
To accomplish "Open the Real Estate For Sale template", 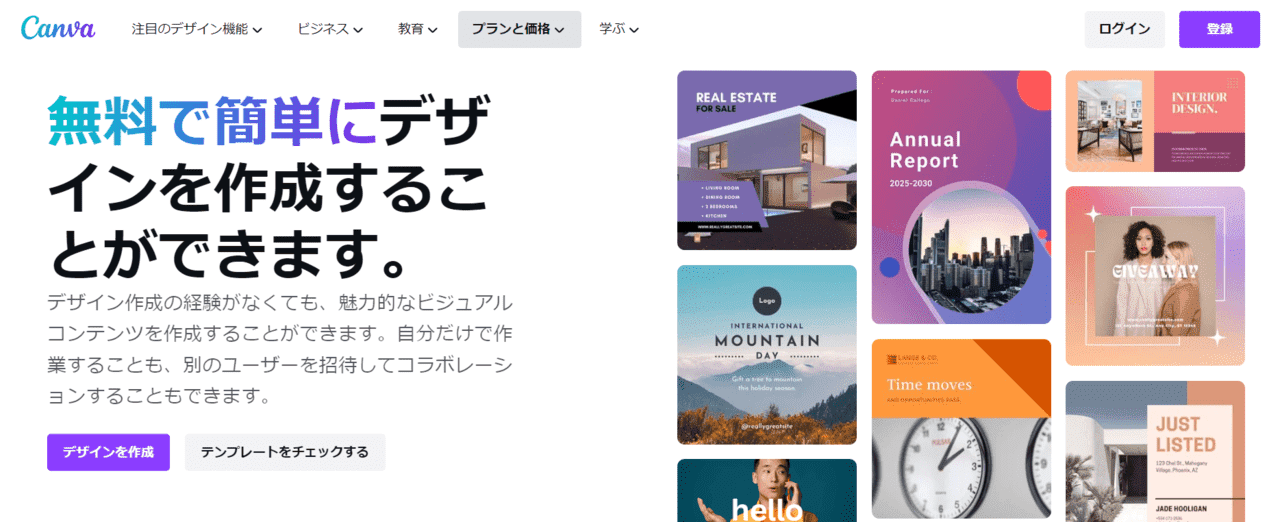I will point(767,160).
